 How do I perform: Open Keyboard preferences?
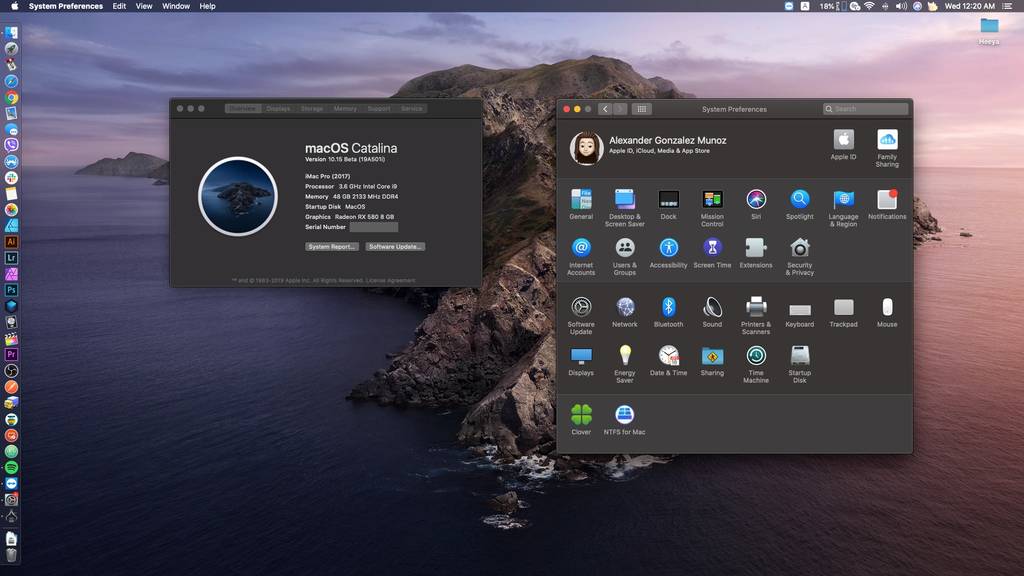pos(799,312)
